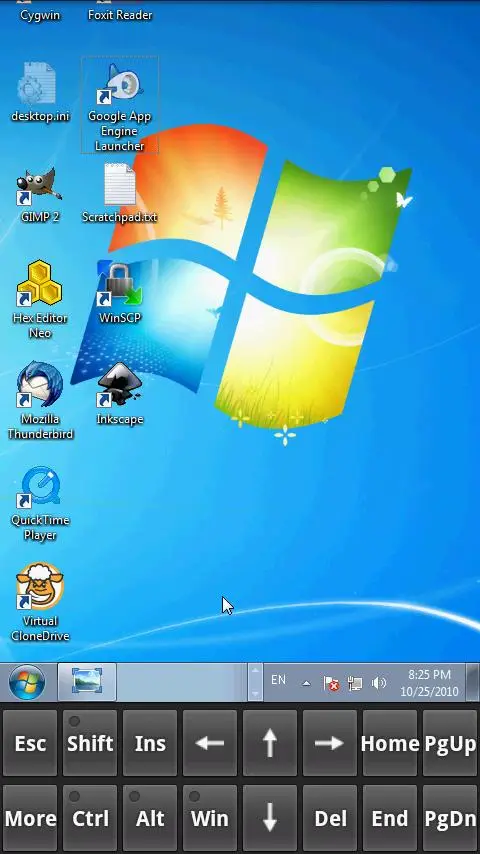Select Google App Engine Launcher shortcut

point(120,105)
